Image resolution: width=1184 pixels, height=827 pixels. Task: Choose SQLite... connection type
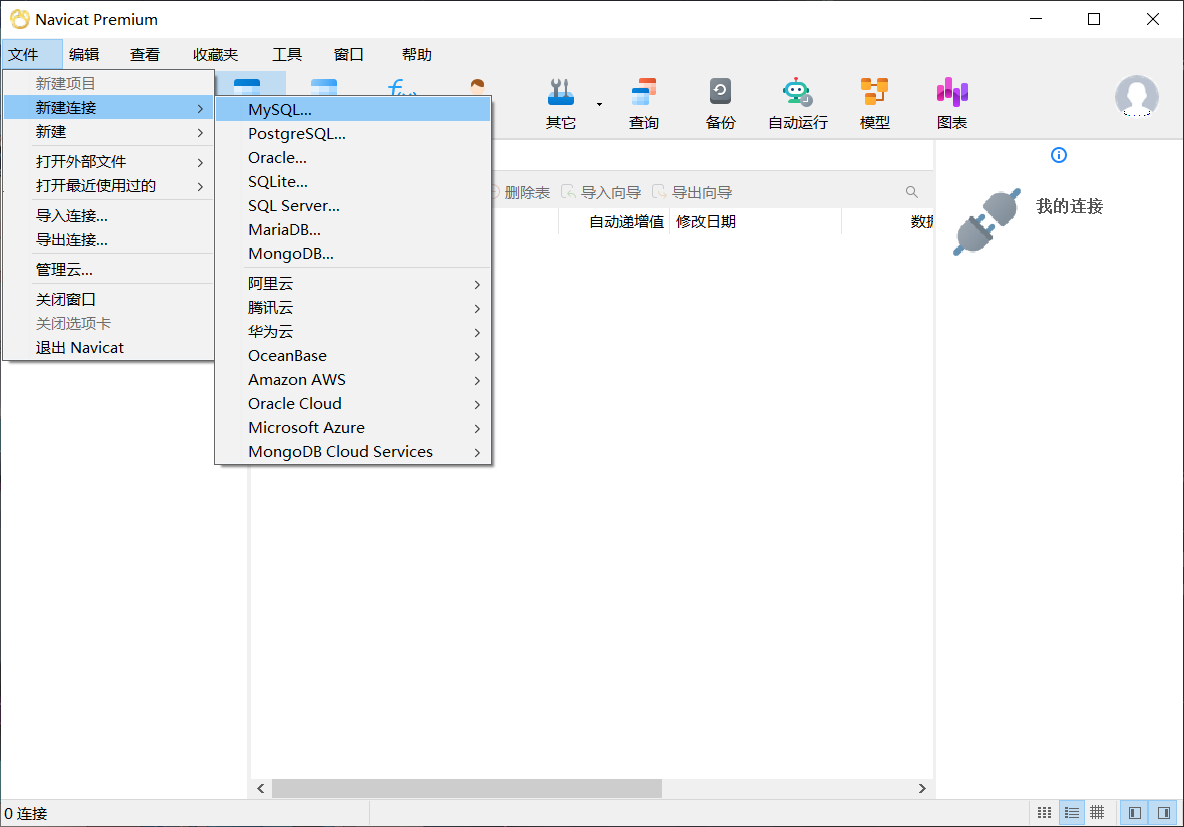[353, 182]
